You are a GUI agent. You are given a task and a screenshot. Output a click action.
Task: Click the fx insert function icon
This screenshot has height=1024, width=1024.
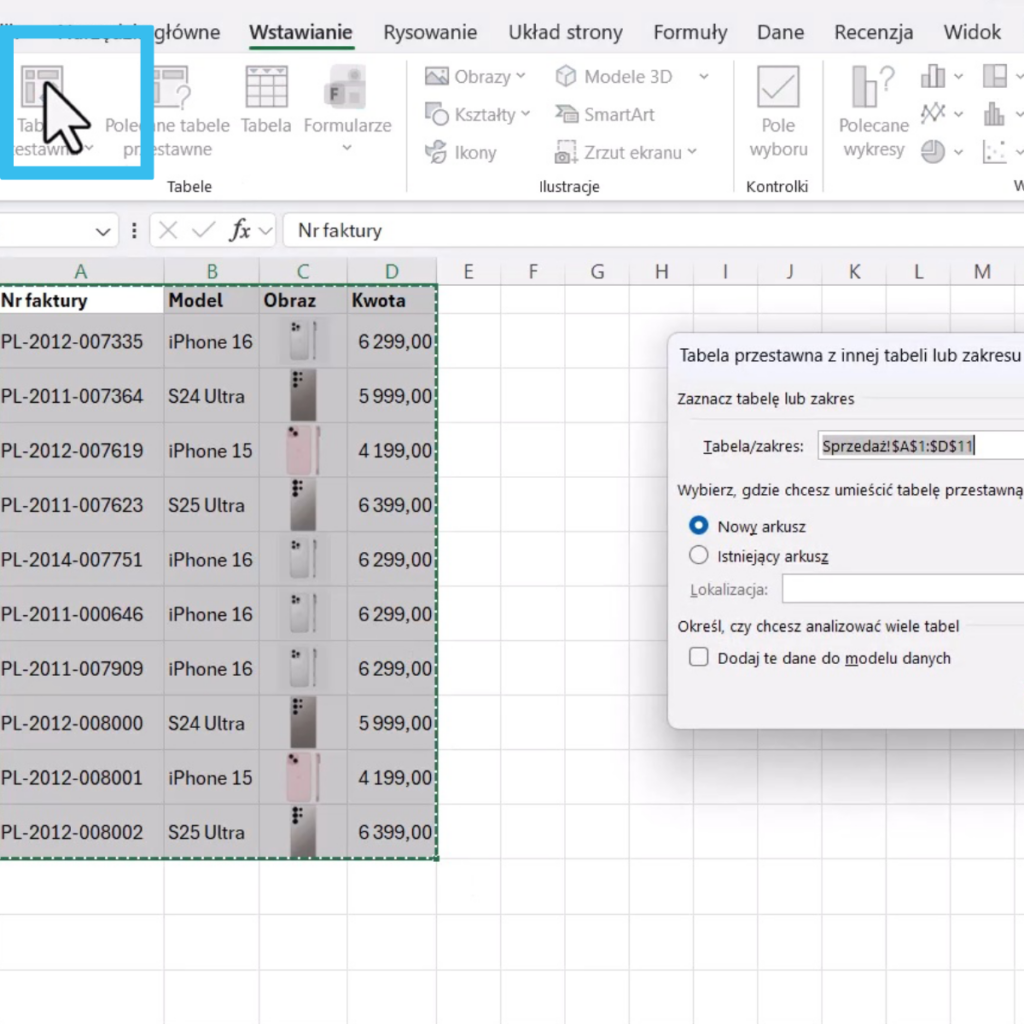(240, 231)
